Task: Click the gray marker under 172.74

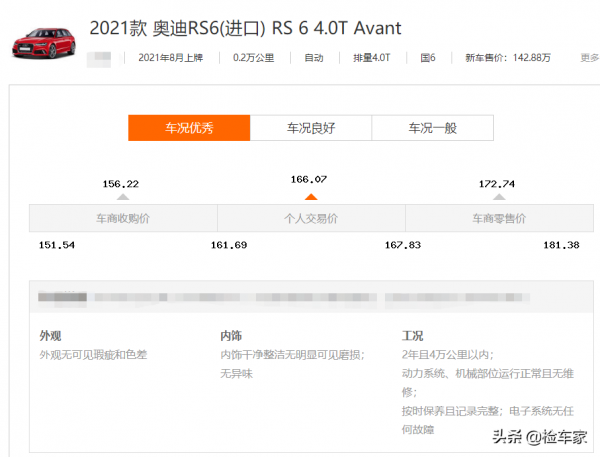Action: 499,197
